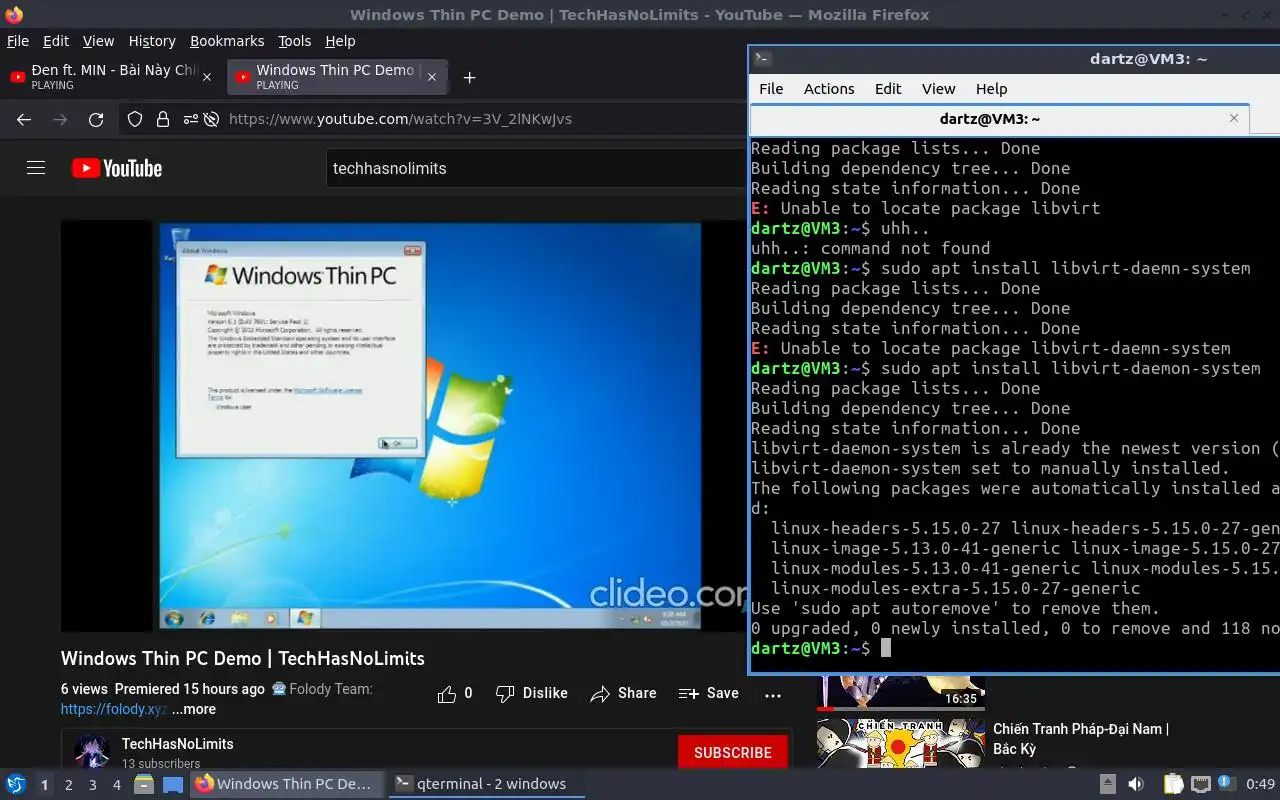Viewport: 1280px width, 800px height.
Task: Open the update notifier tray icon
Action: pos(1227,784)
